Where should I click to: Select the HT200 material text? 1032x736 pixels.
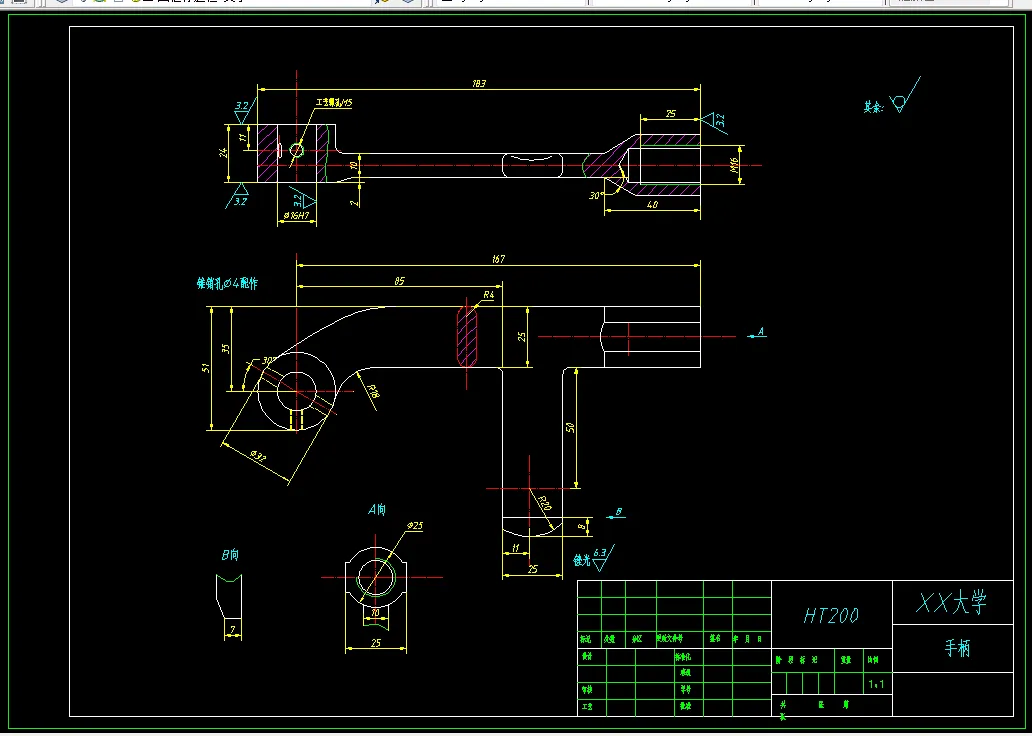click(x=831, y=616)
